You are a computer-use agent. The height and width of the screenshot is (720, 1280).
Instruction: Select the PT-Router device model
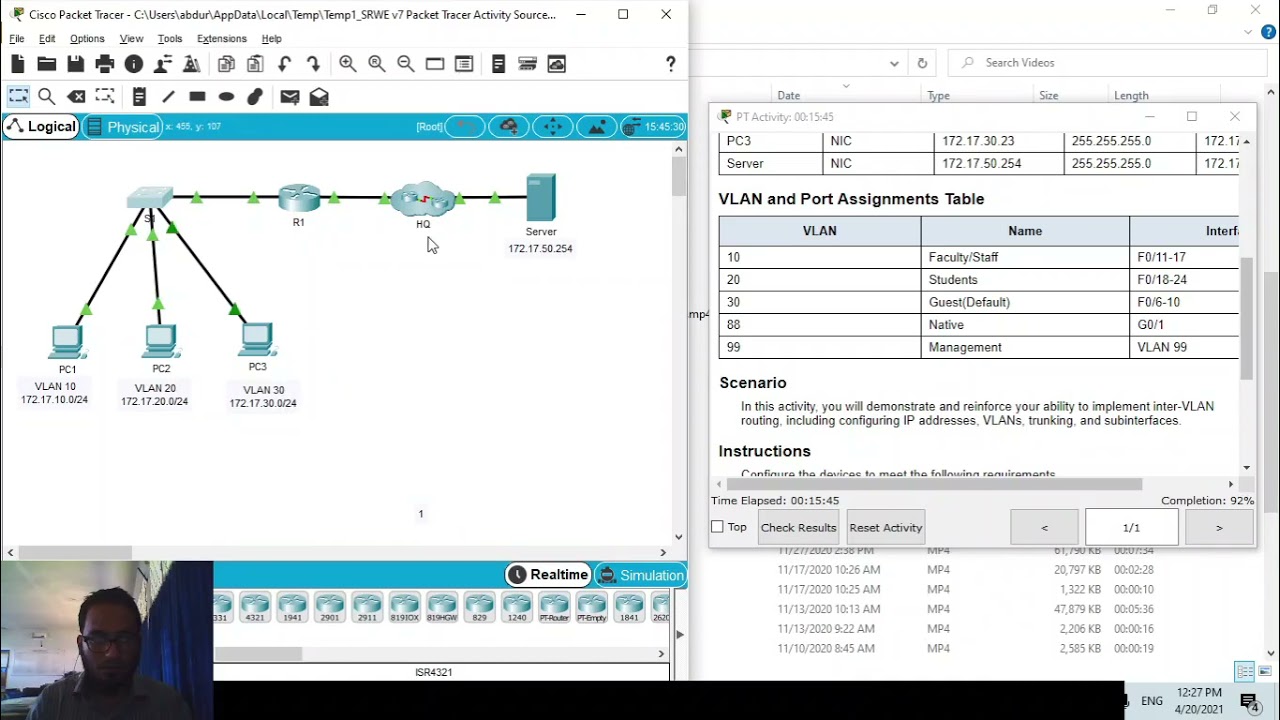point(554,607)
